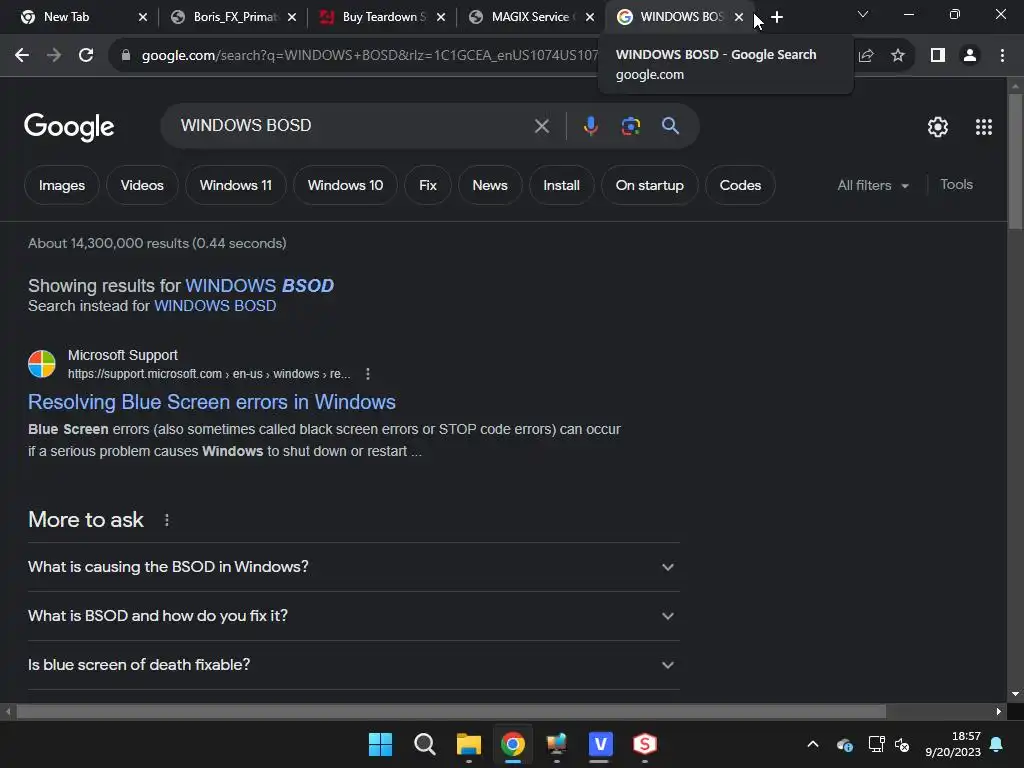The image size is (1024, 768).
Task: Apply the Fix filter chip
Action: pyautogui.click(x=428, y=185)
